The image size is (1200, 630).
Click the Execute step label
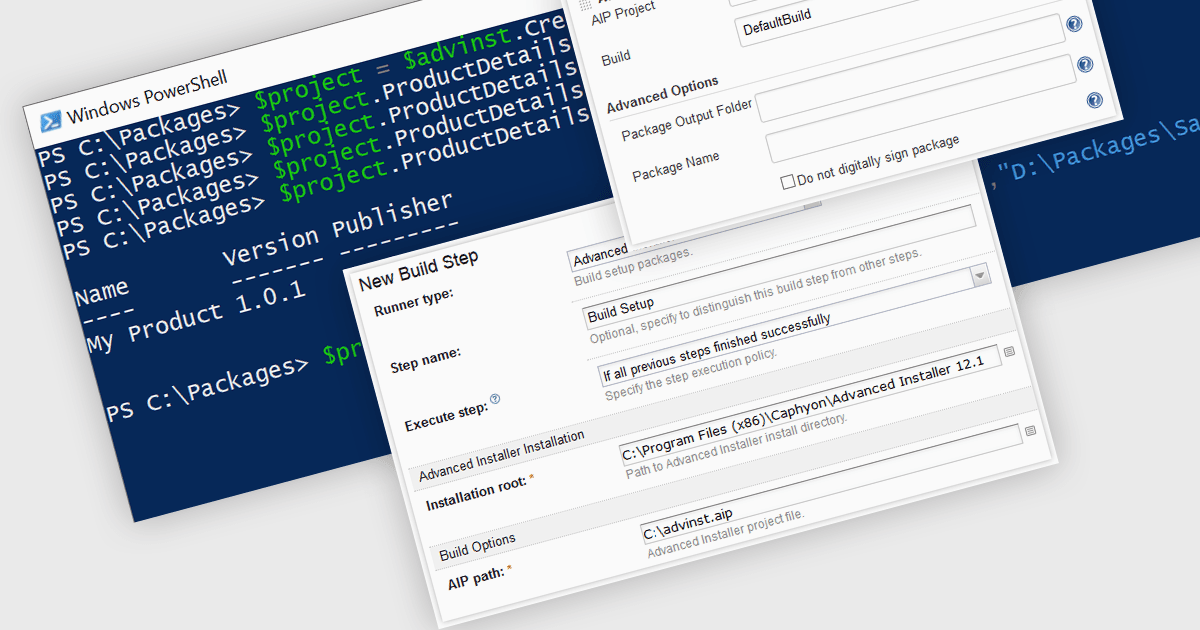pyautogui.click(x=446, y=418)
